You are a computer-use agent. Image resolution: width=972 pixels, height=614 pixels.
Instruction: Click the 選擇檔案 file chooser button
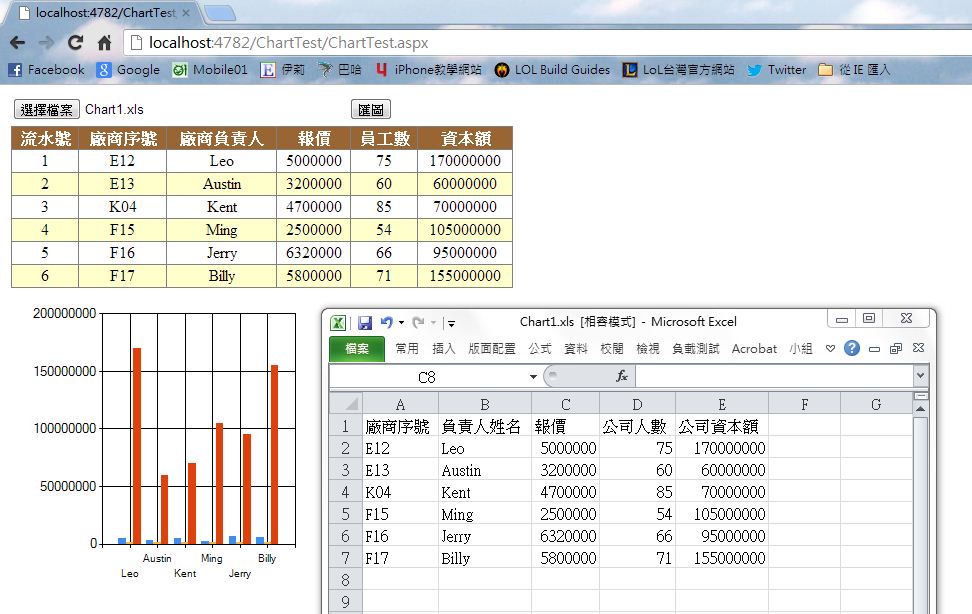46,110
